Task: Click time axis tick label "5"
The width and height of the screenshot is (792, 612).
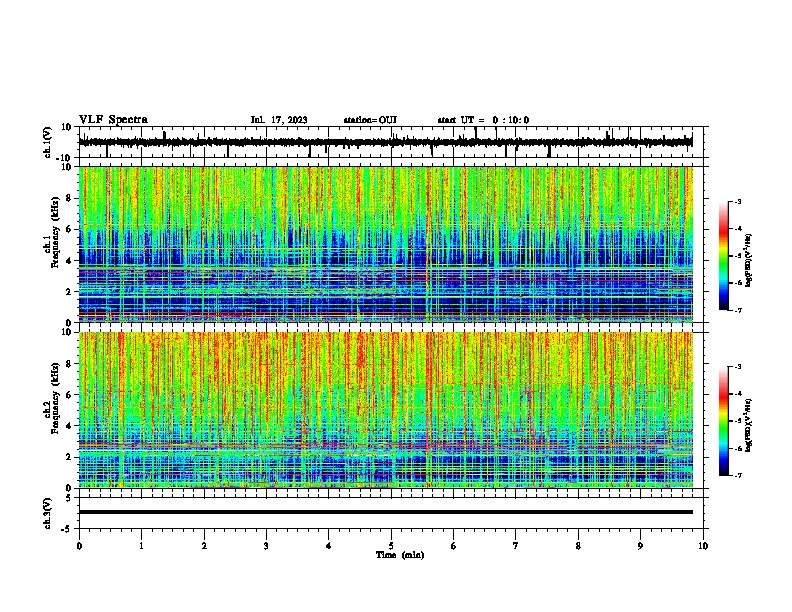Action: click(391, 546)
